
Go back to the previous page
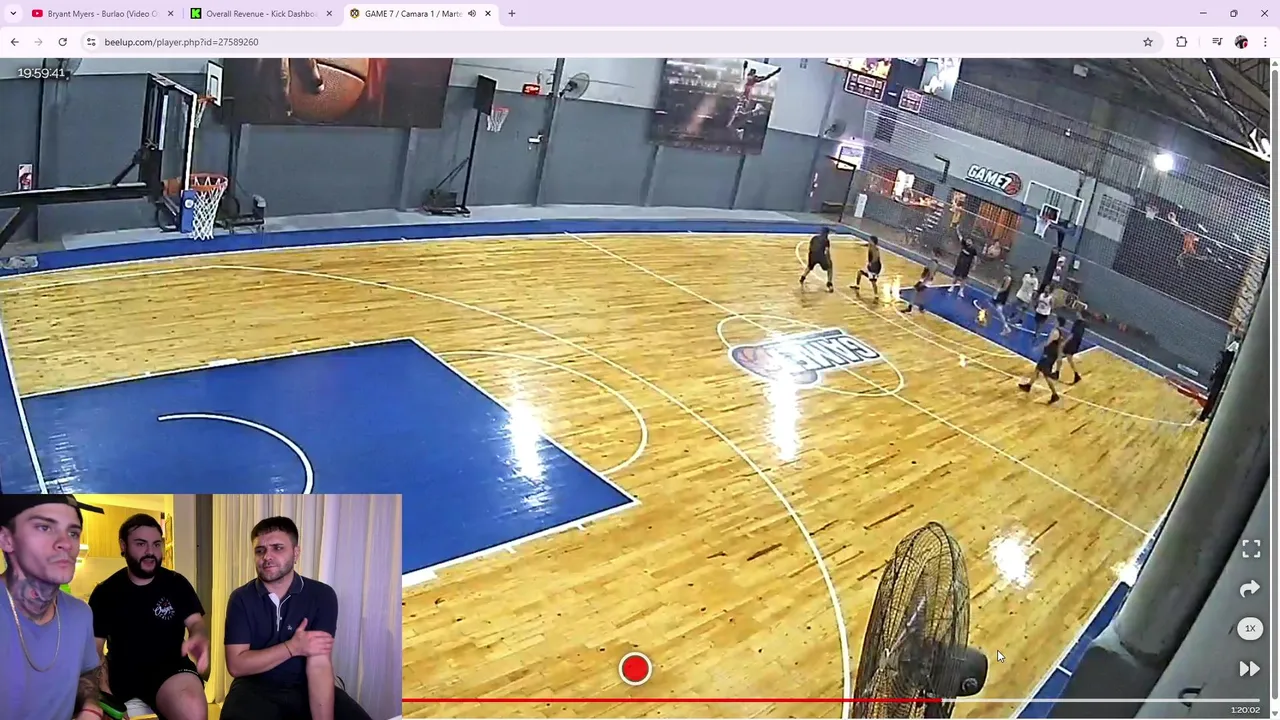pyautogui.click(x=15, y=42)
